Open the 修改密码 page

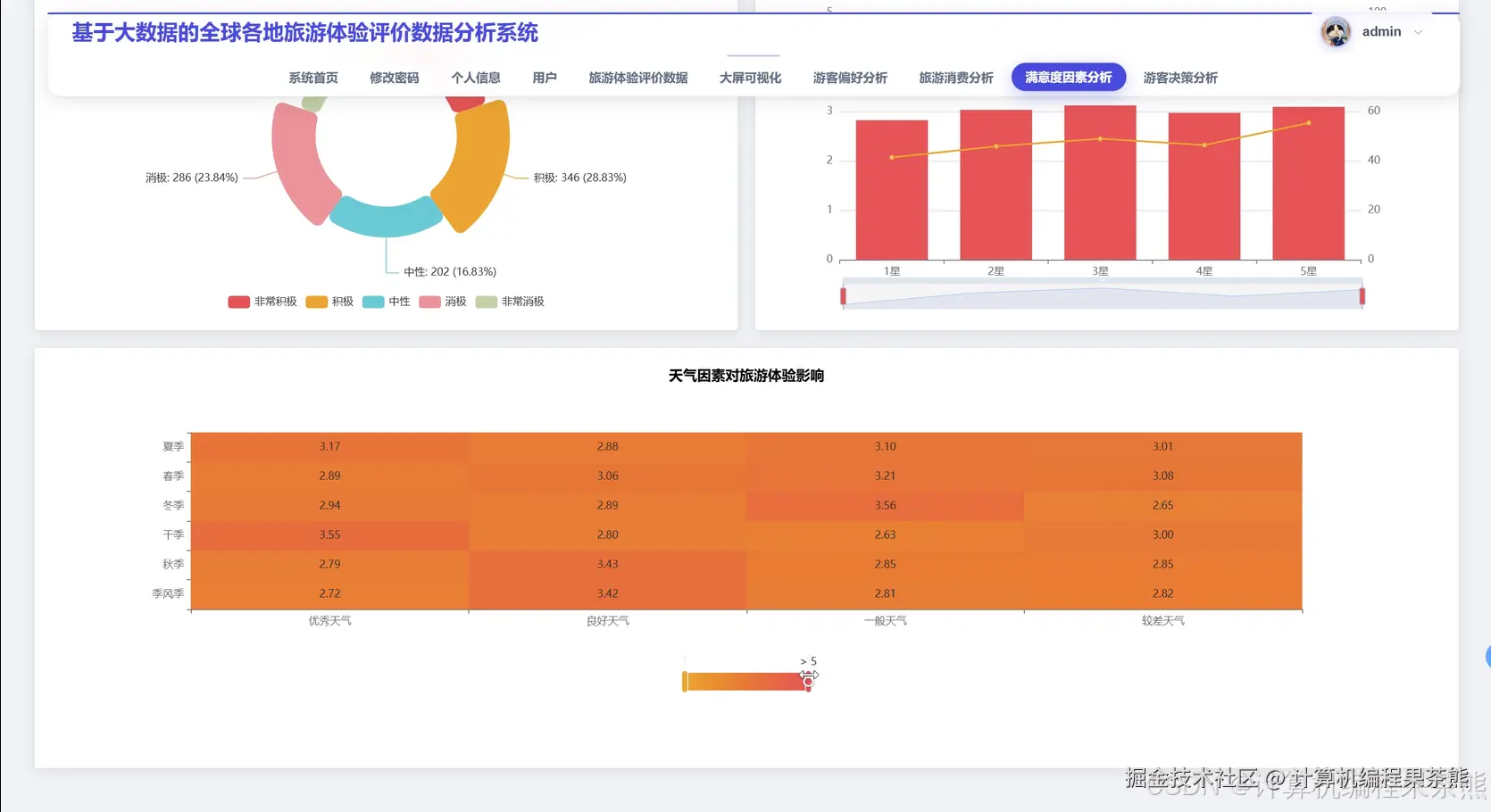tap(393, 78)
